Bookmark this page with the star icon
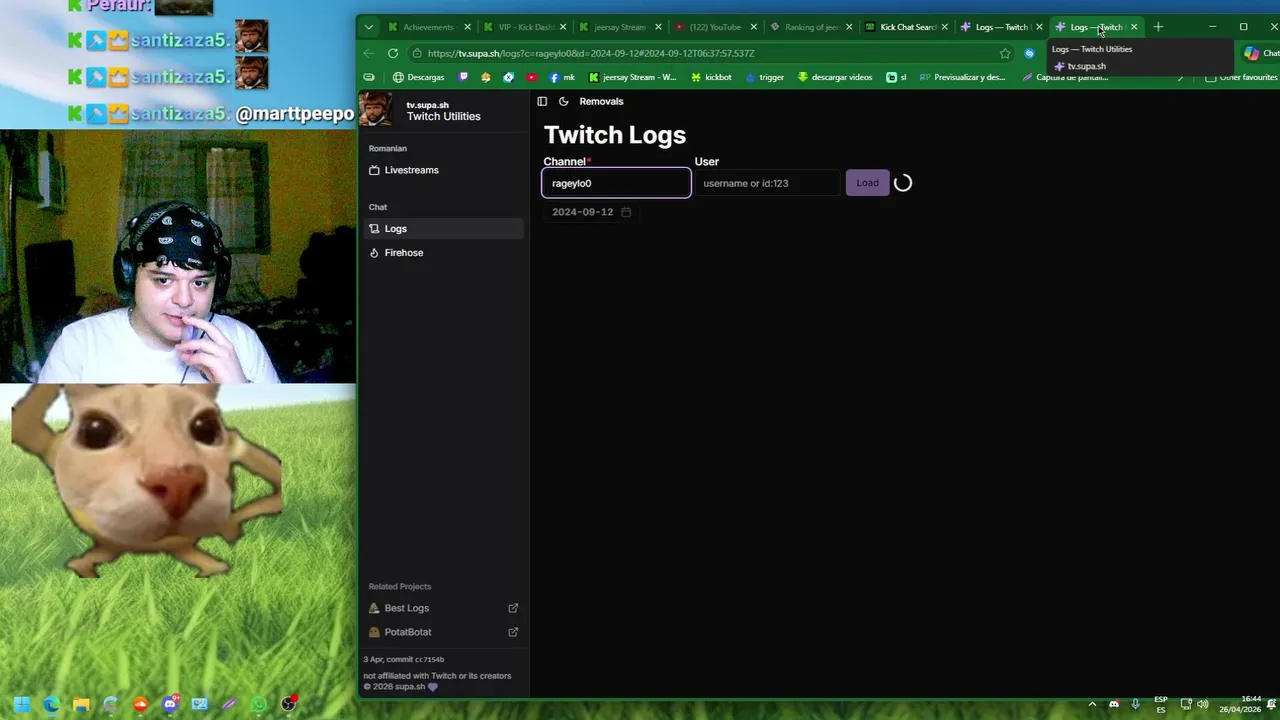 point(1005,53)
